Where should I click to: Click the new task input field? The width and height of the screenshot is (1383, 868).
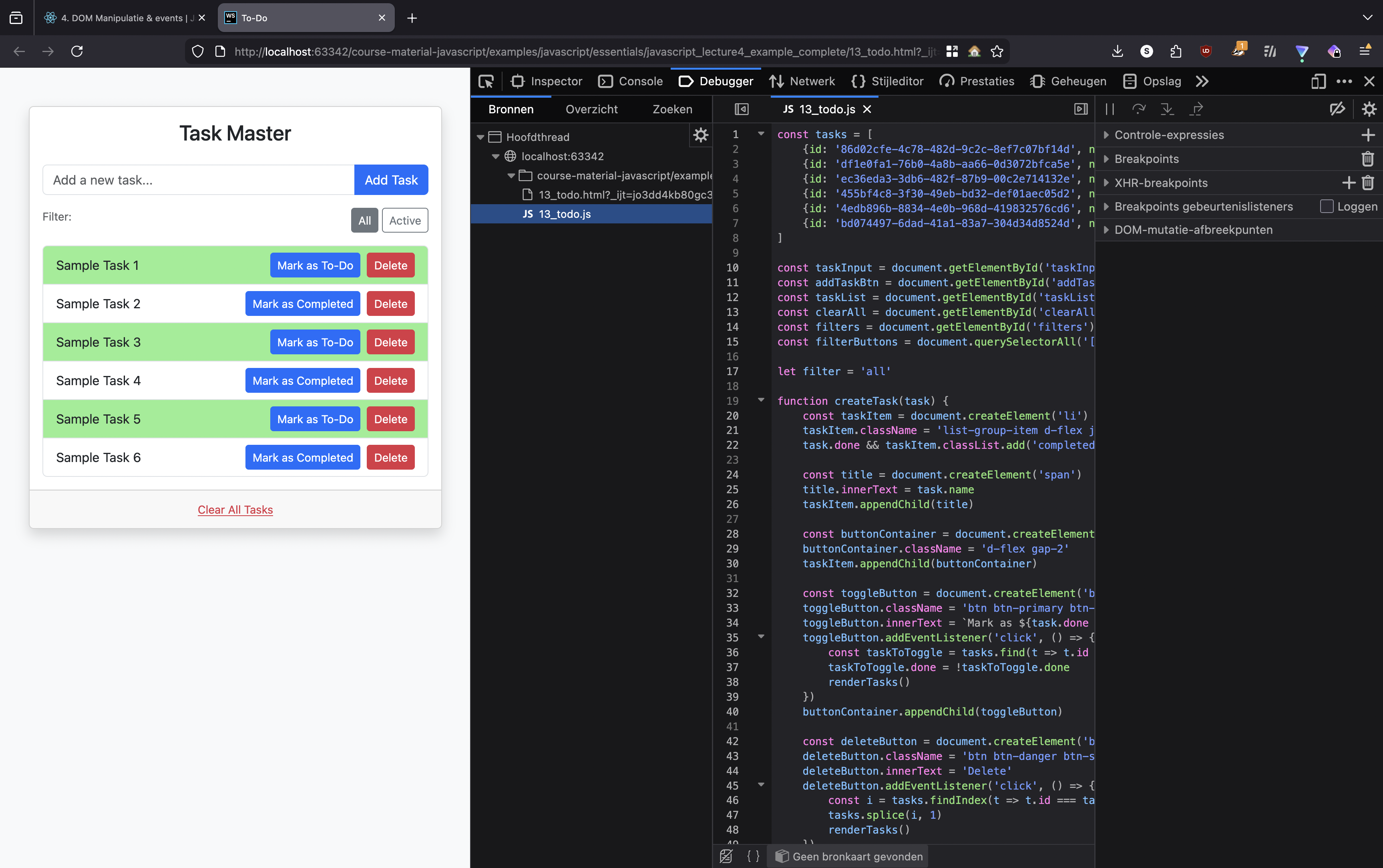coord(198,180)
